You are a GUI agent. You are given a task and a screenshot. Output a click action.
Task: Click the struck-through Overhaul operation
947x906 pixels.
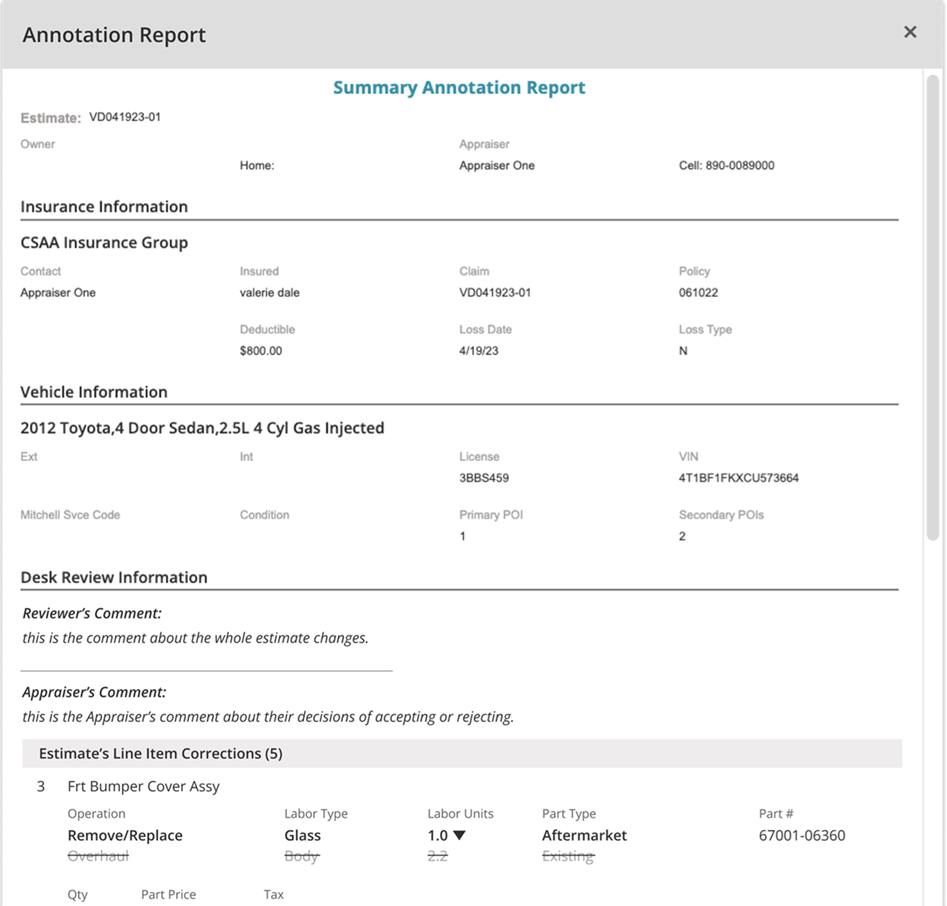pyautogui.click(x=98, y=856)
